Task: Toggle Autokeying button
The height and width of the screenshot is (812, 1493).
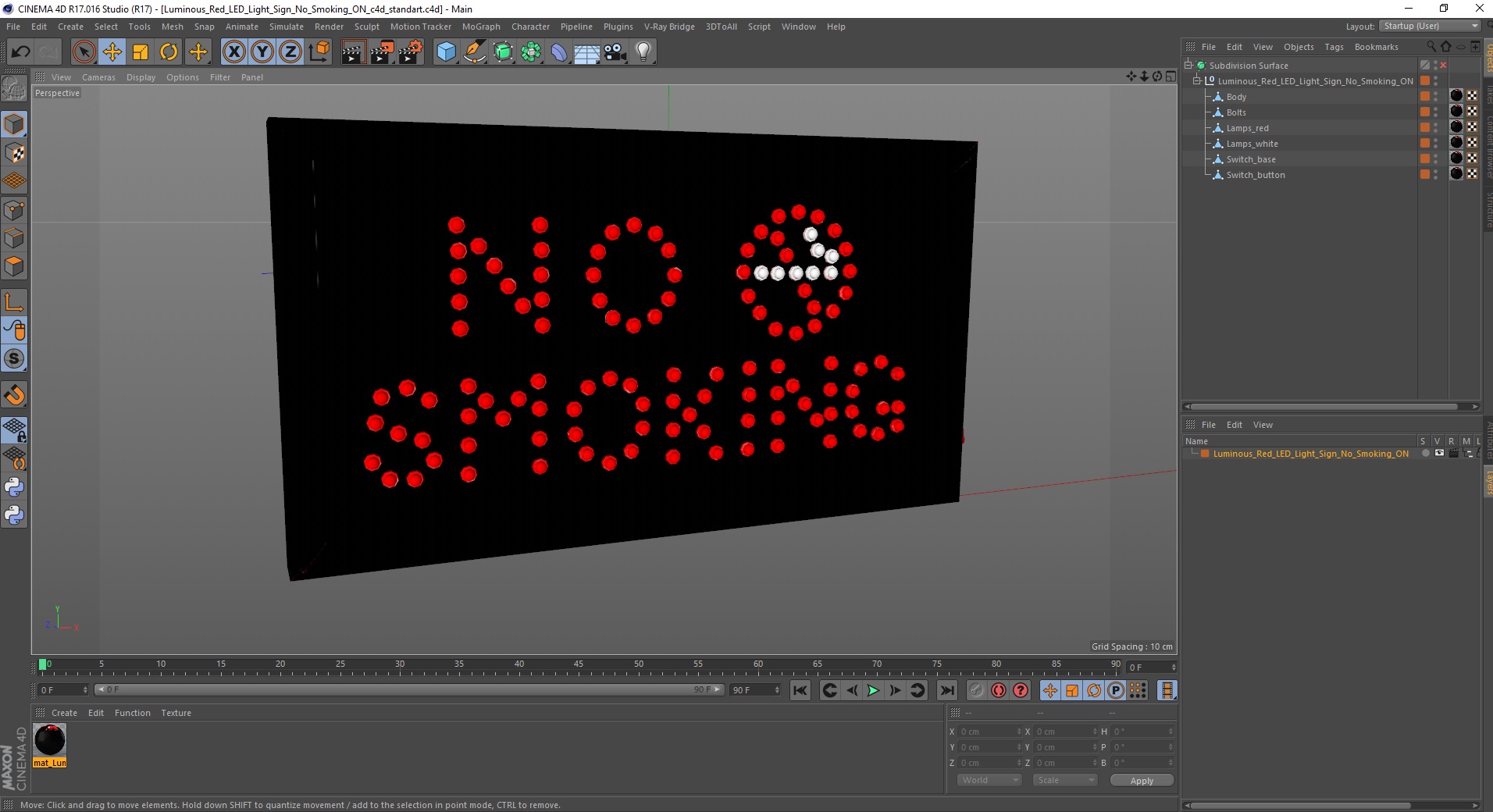Action: (999, 690)
